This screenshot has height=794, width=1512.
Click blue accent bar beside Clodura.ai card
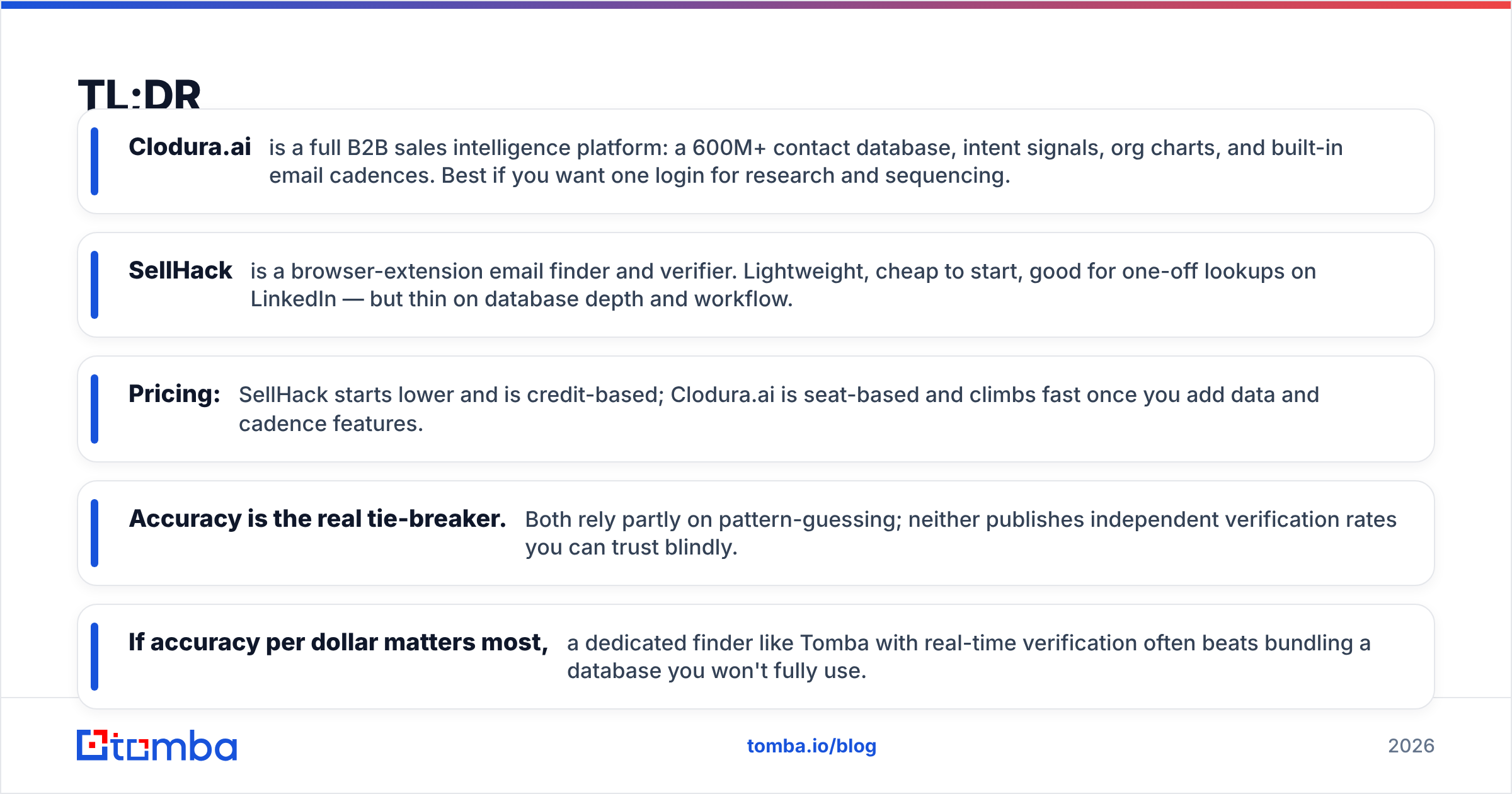pyautogui.click(x=94, y=161)
